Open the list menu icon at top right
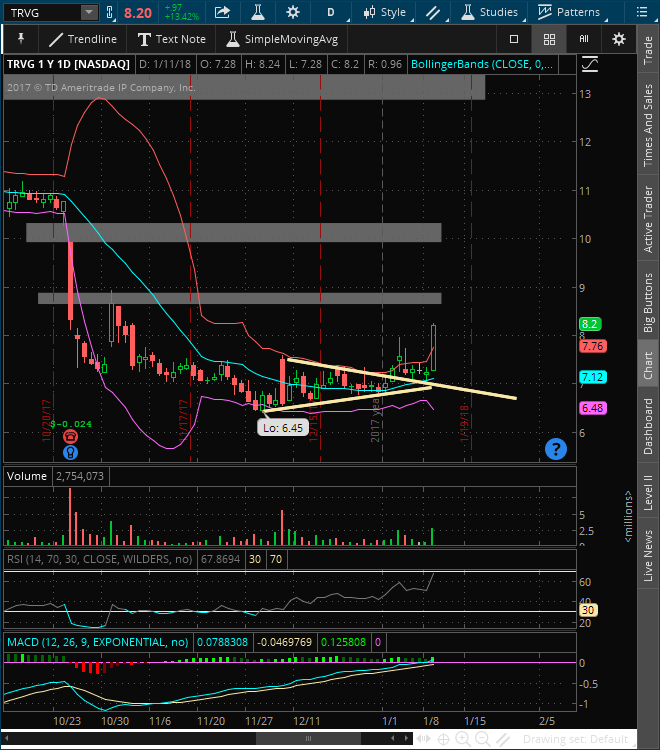Screen dimensions: 660x750 (x=642, y=12)
